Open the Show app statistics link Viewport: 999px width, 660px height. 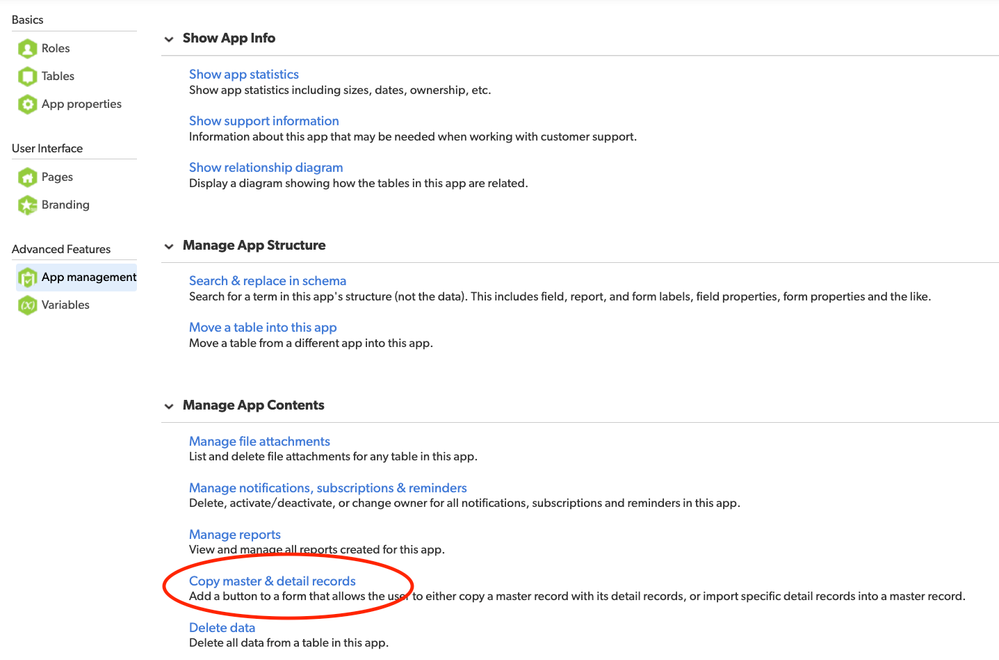[x=243, y=75]
